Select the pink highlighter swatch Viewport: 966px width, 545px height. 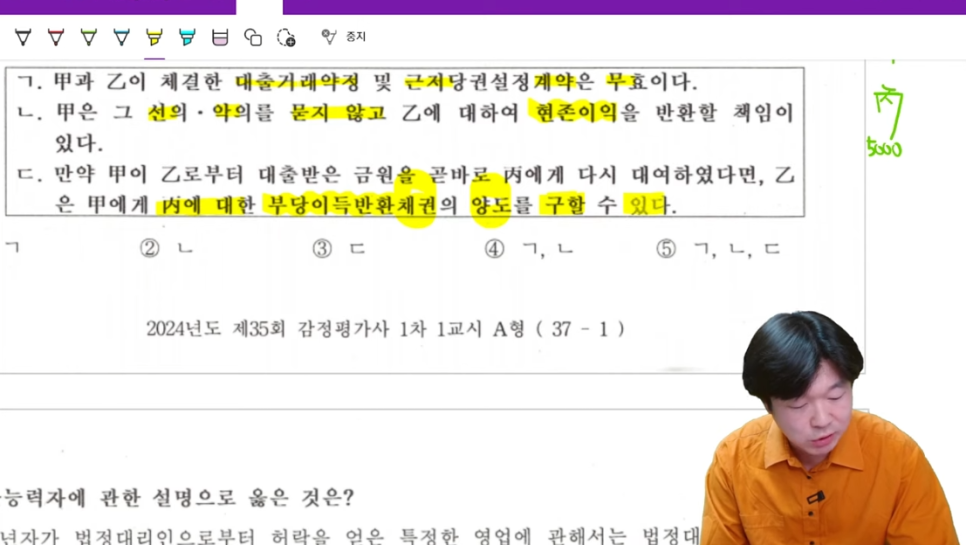220,37
